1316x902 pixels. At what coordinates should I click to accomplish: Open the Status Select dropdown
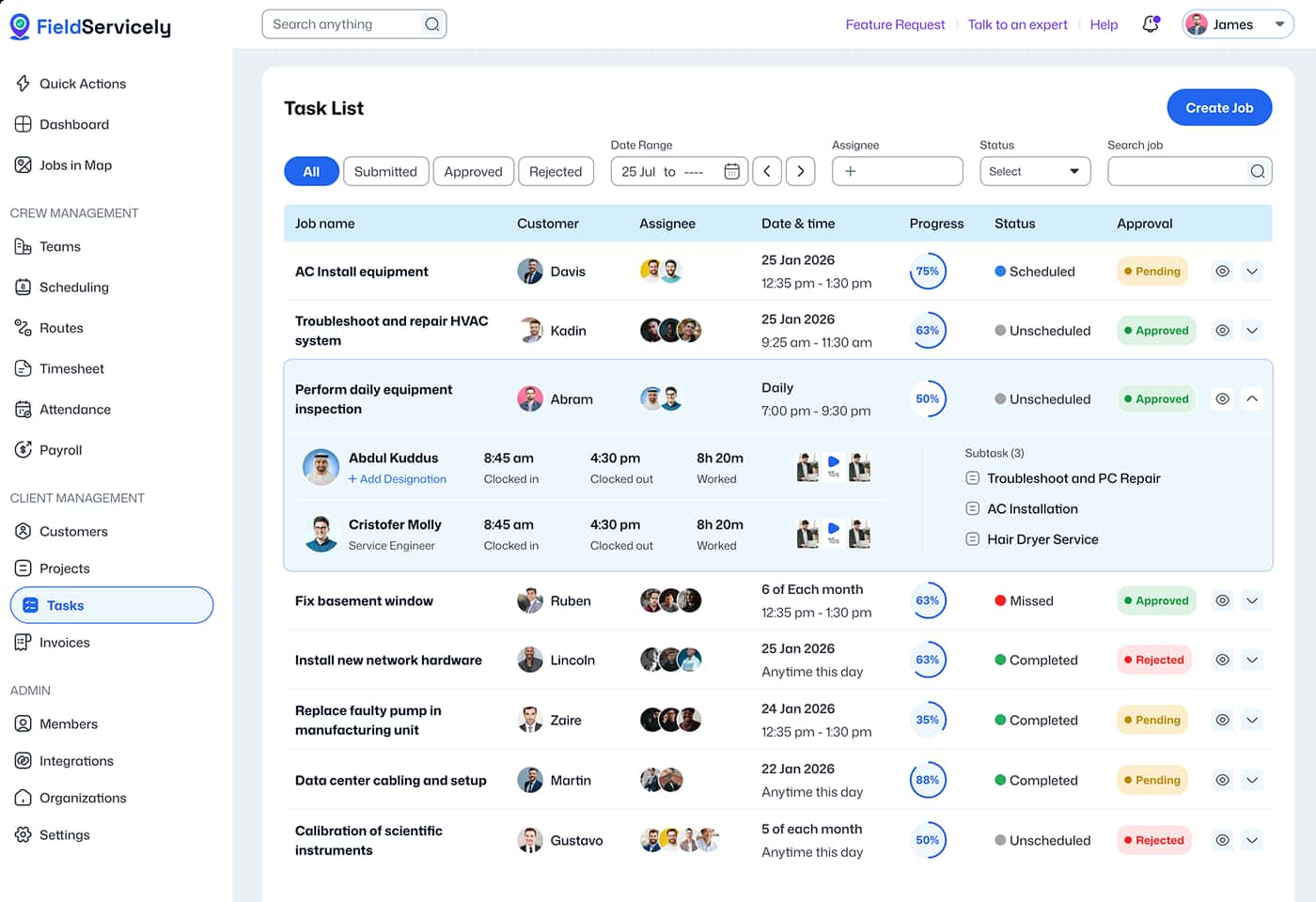(1035, 171)
